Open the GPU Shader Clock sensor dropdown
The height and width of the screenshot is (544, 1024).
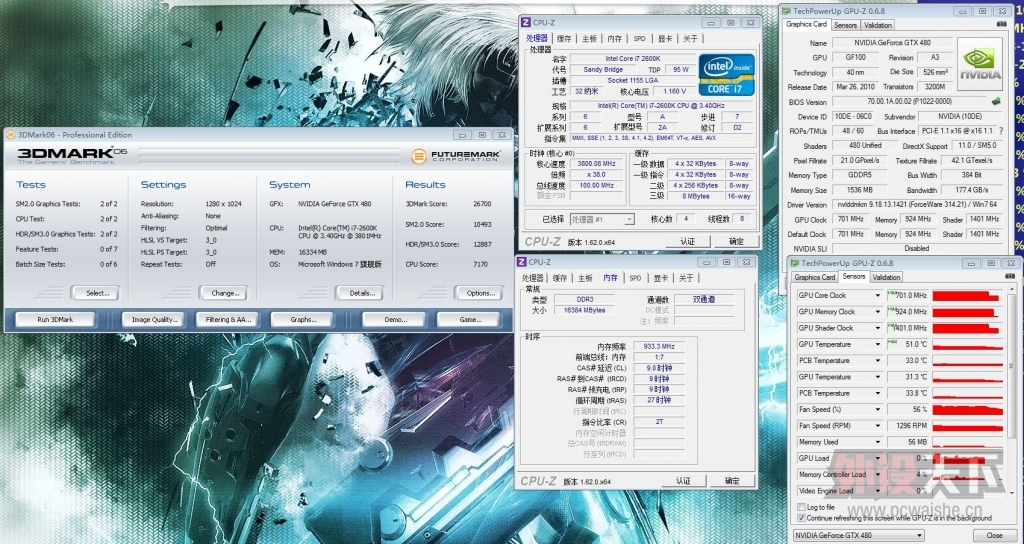878,328
